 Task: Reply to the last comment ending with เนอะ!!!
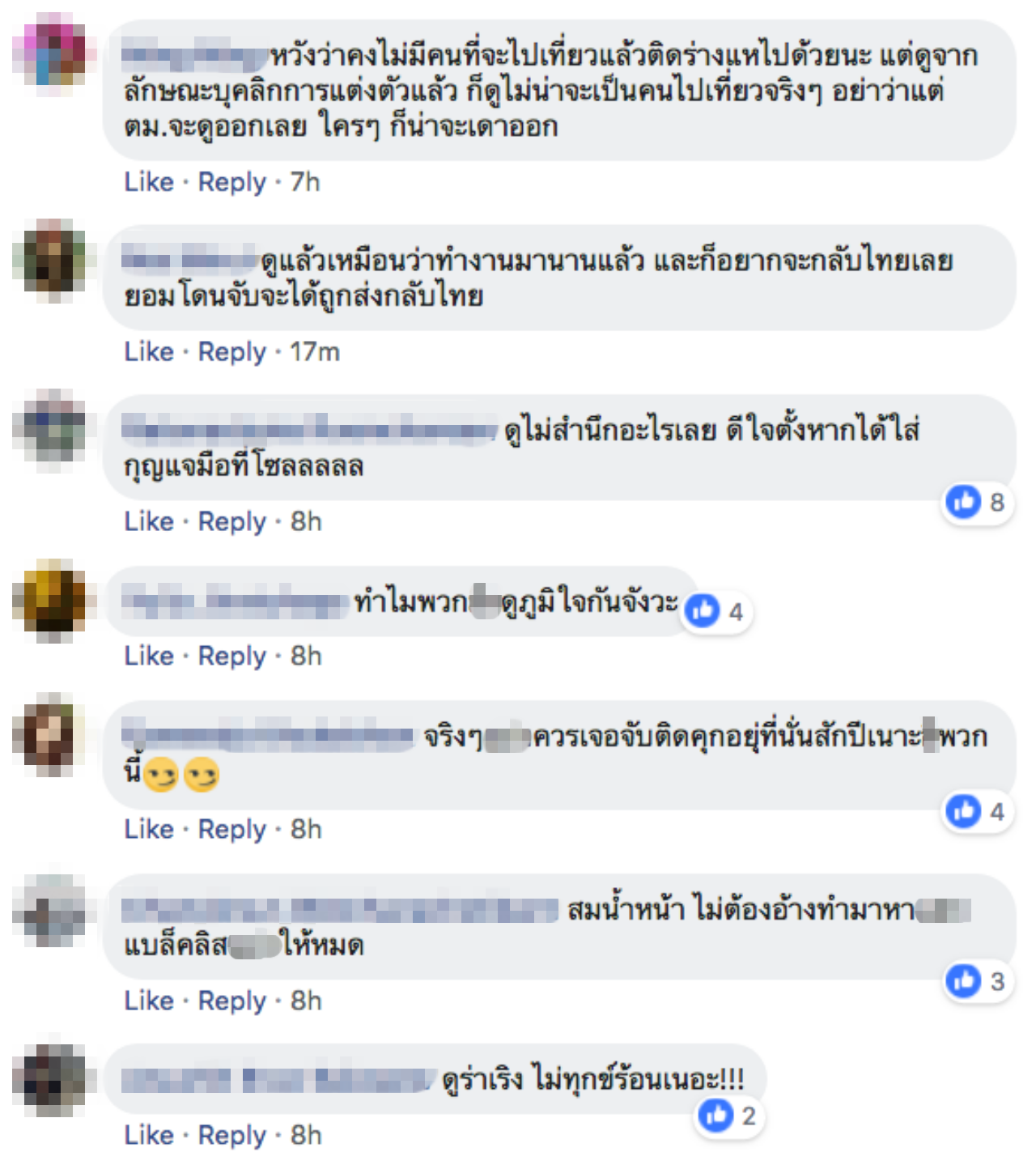pyautogui.click(x=232, y=1136)
